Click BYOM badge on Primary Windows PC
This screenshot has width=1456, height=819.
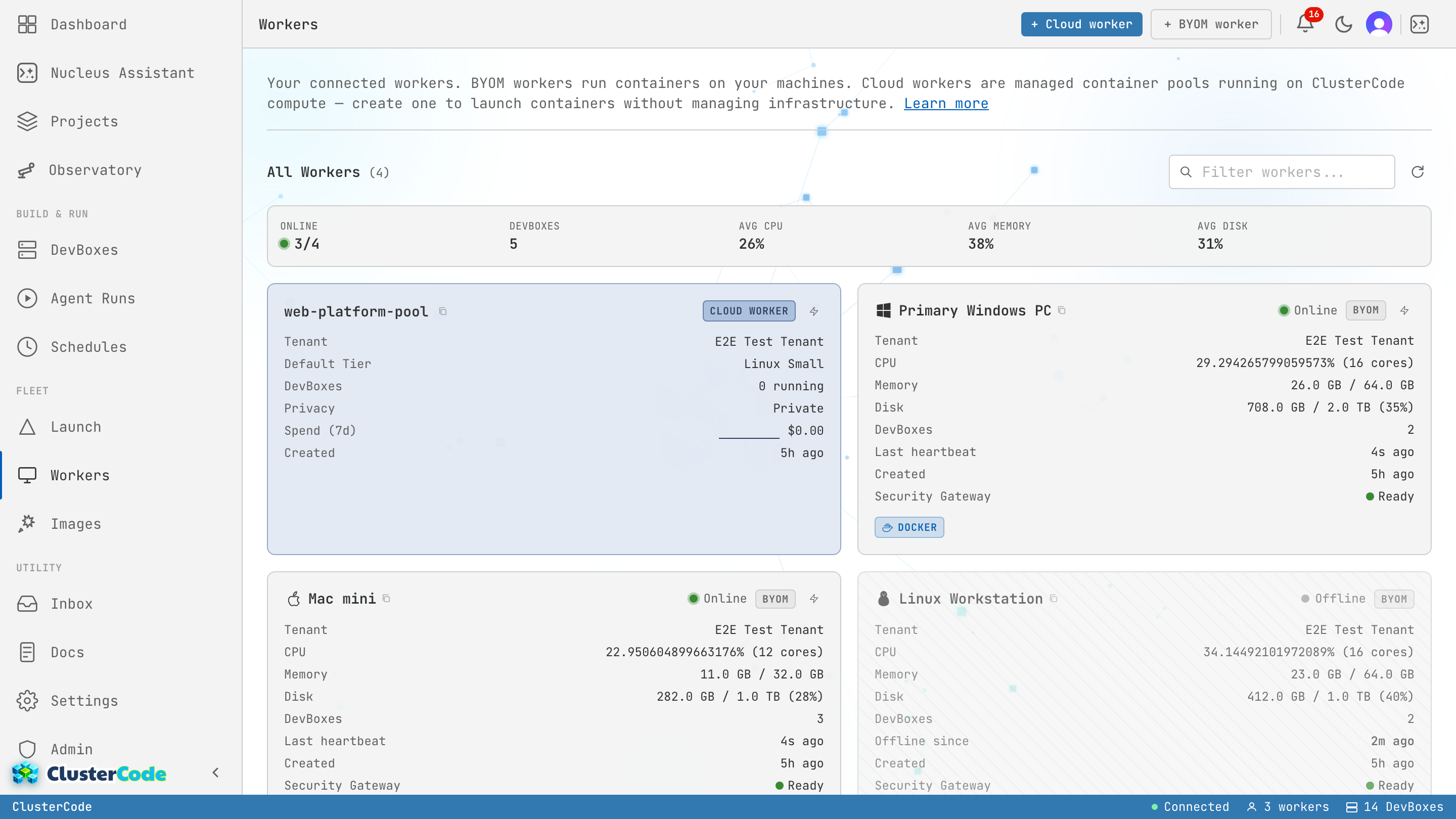point(1366,310)
